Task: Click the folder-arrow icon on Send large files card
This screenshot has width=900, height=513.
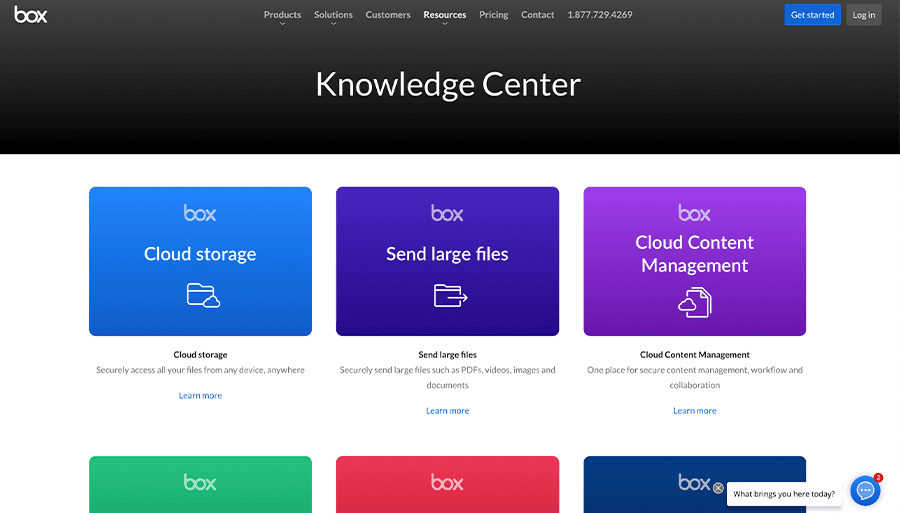Action: coord(451,296)
